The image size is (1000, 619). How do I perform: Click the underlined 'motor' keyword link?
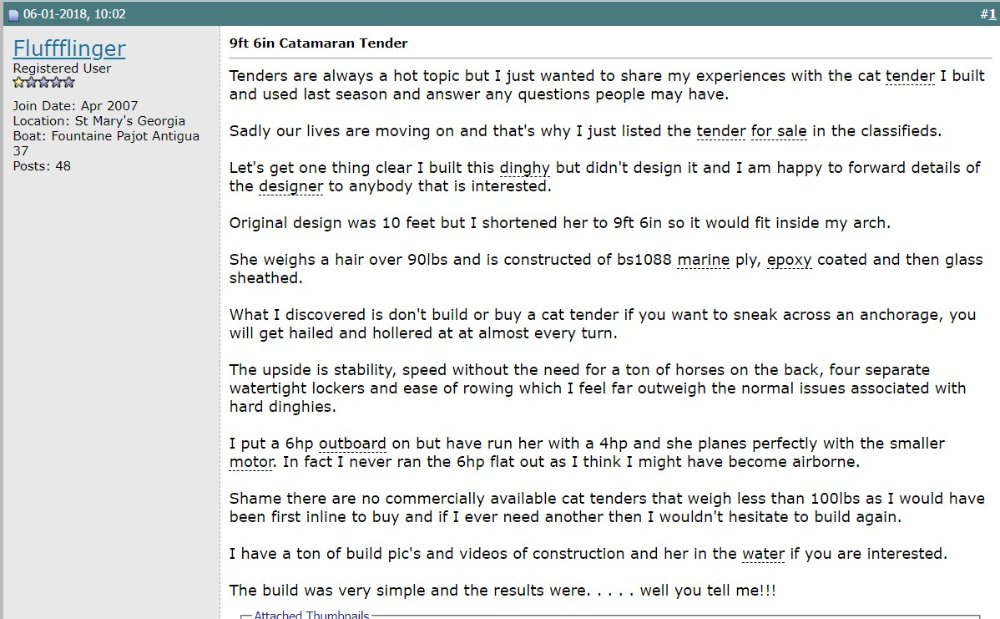(252, 462)
